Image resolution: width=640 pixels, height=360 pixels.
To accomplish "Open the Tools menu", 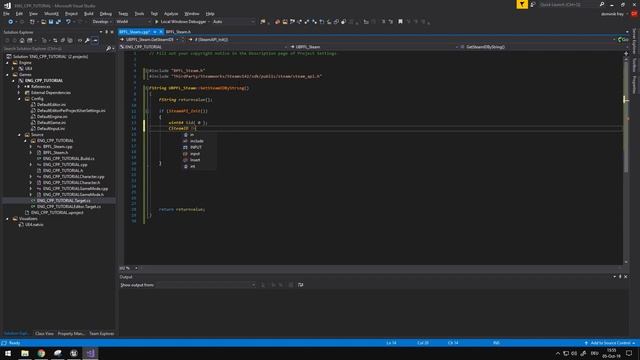I will point(139,13).
